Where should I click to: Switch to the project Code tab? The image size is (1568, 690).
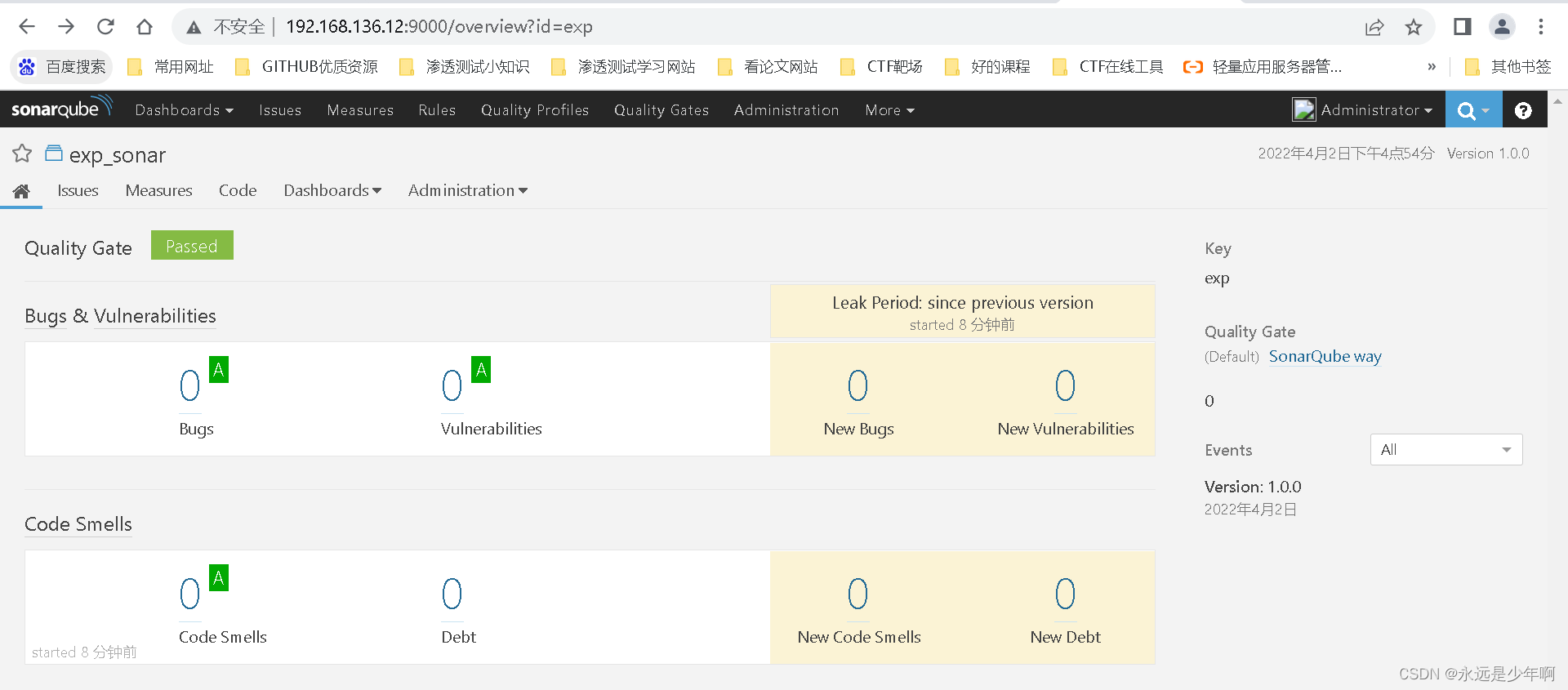(238, 190)
